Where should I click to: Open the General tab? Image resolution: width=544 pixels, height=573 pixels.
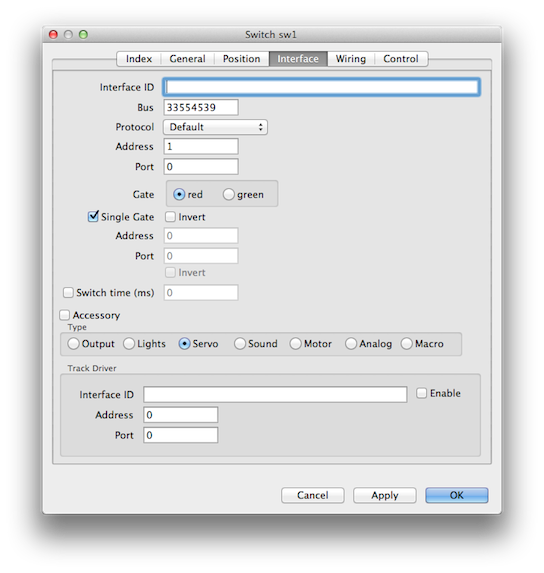click(x=187, y=59)
